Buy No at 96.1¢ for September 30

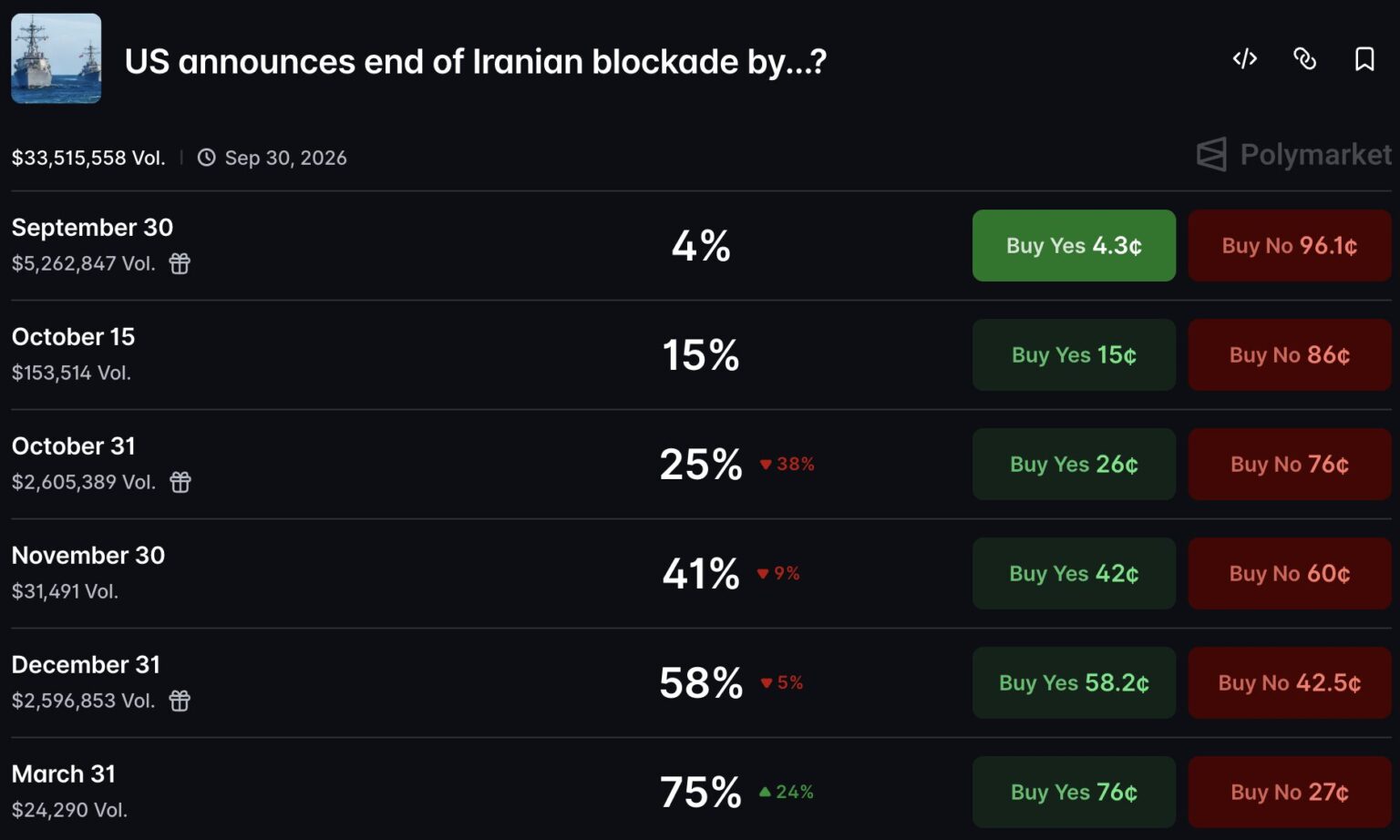click(x=1290, y=246)
